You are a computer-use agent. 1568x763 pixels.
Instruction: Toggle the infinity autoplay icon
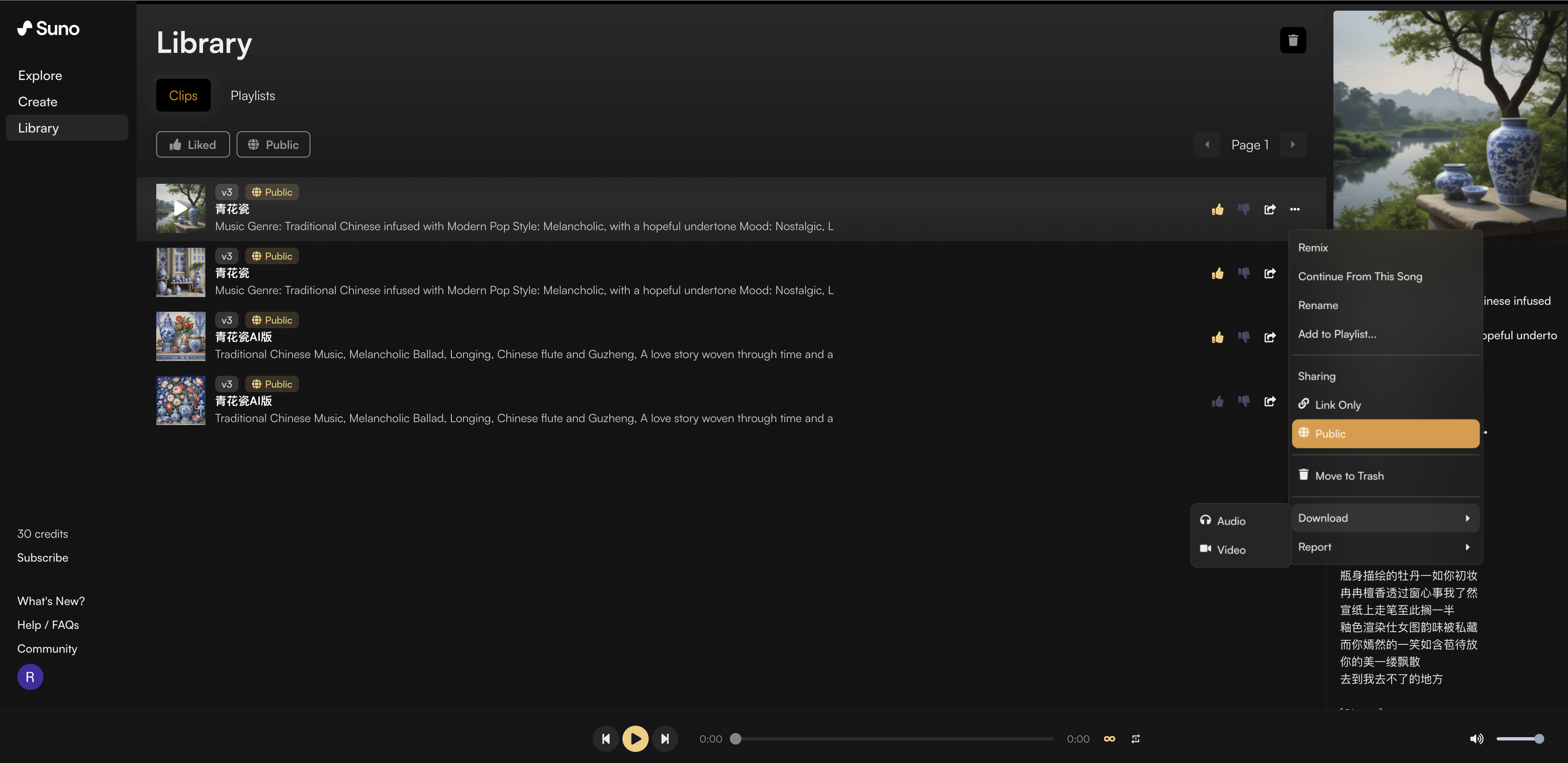click(1110, 739)
